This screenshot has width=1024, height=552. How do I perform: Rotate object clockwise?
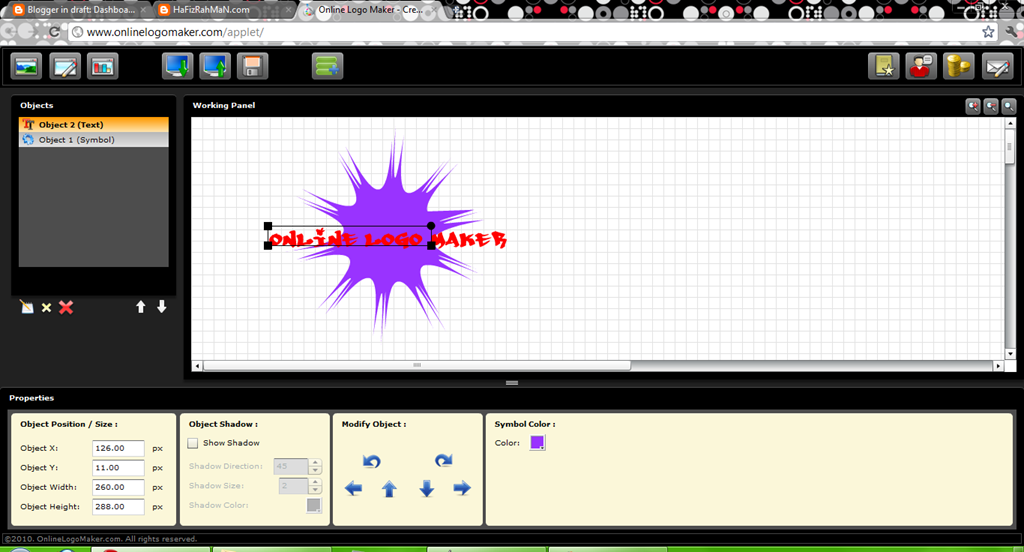click(443, 461)
